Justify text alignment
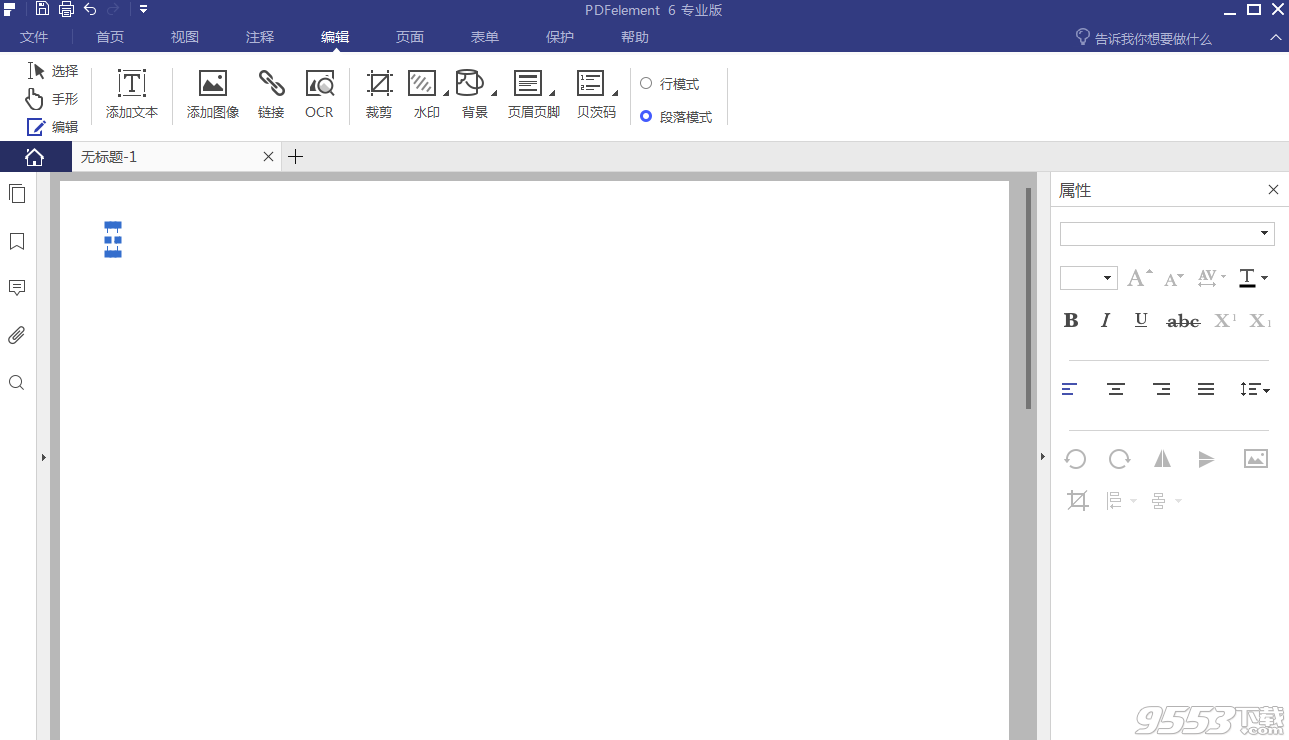 1206,389
